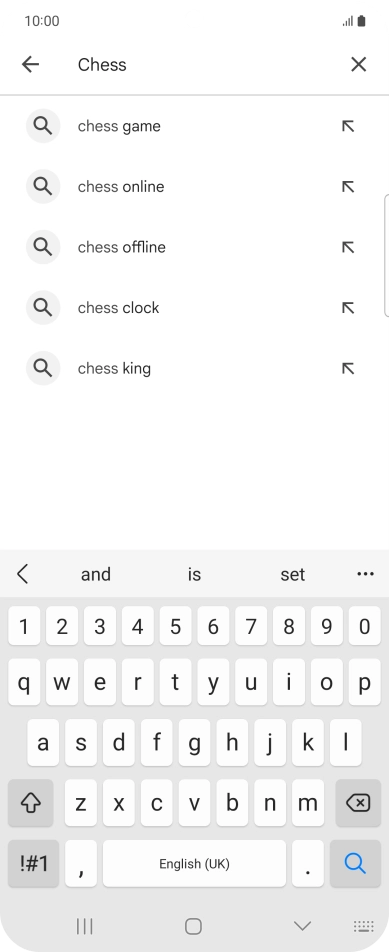389x952 pixels.
Task: Fill query with 'chess game' arrow icon
Action: [348, 126]
